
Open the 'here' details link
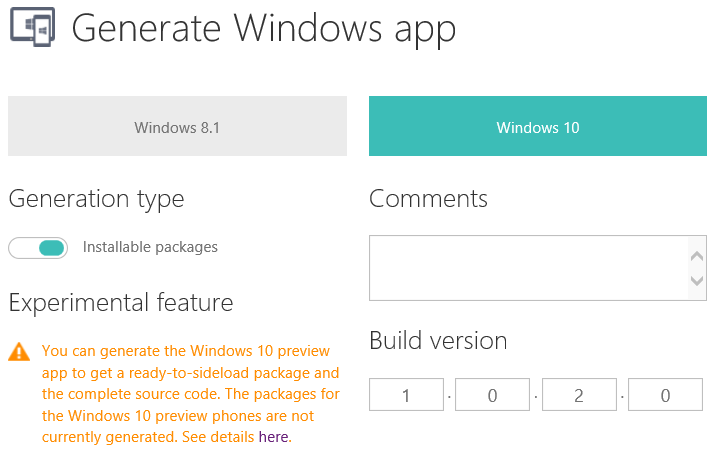point(273,437)
